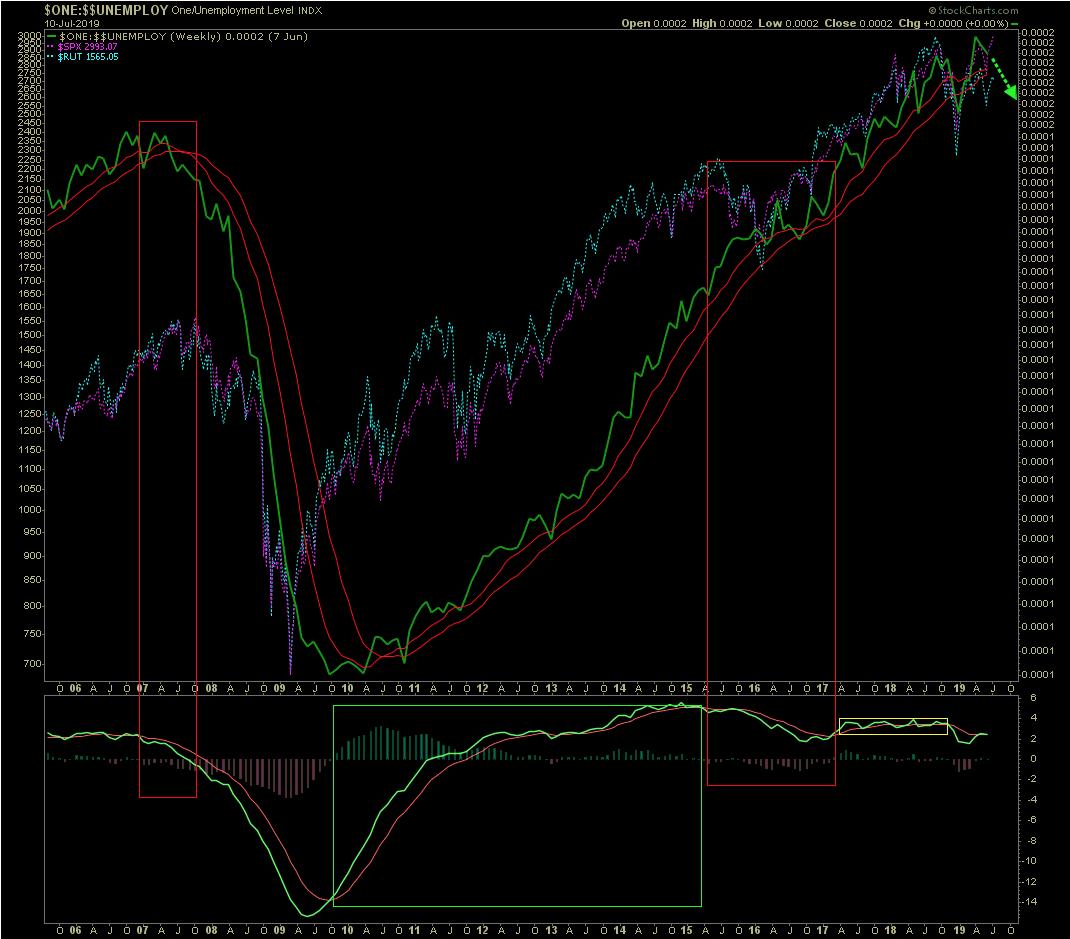Screen dimensions: 1070x939
Task: Click the Open 0.0002 value
Action: click(x=654, y=23)
